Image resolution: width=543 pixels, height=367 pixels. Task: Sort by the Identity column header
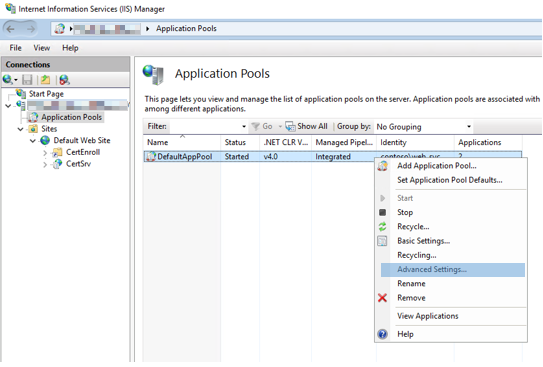pos(415,142)
